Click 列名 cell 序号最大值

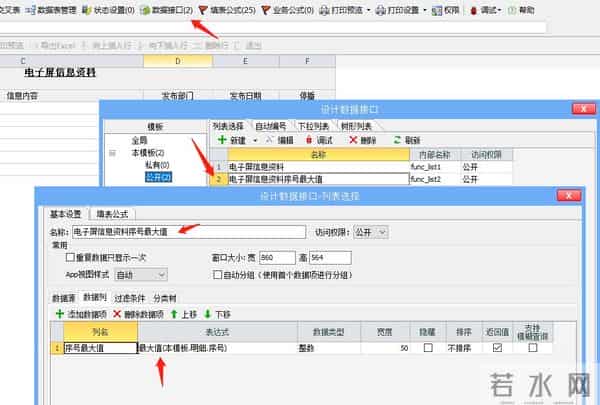tap(100, 348)
